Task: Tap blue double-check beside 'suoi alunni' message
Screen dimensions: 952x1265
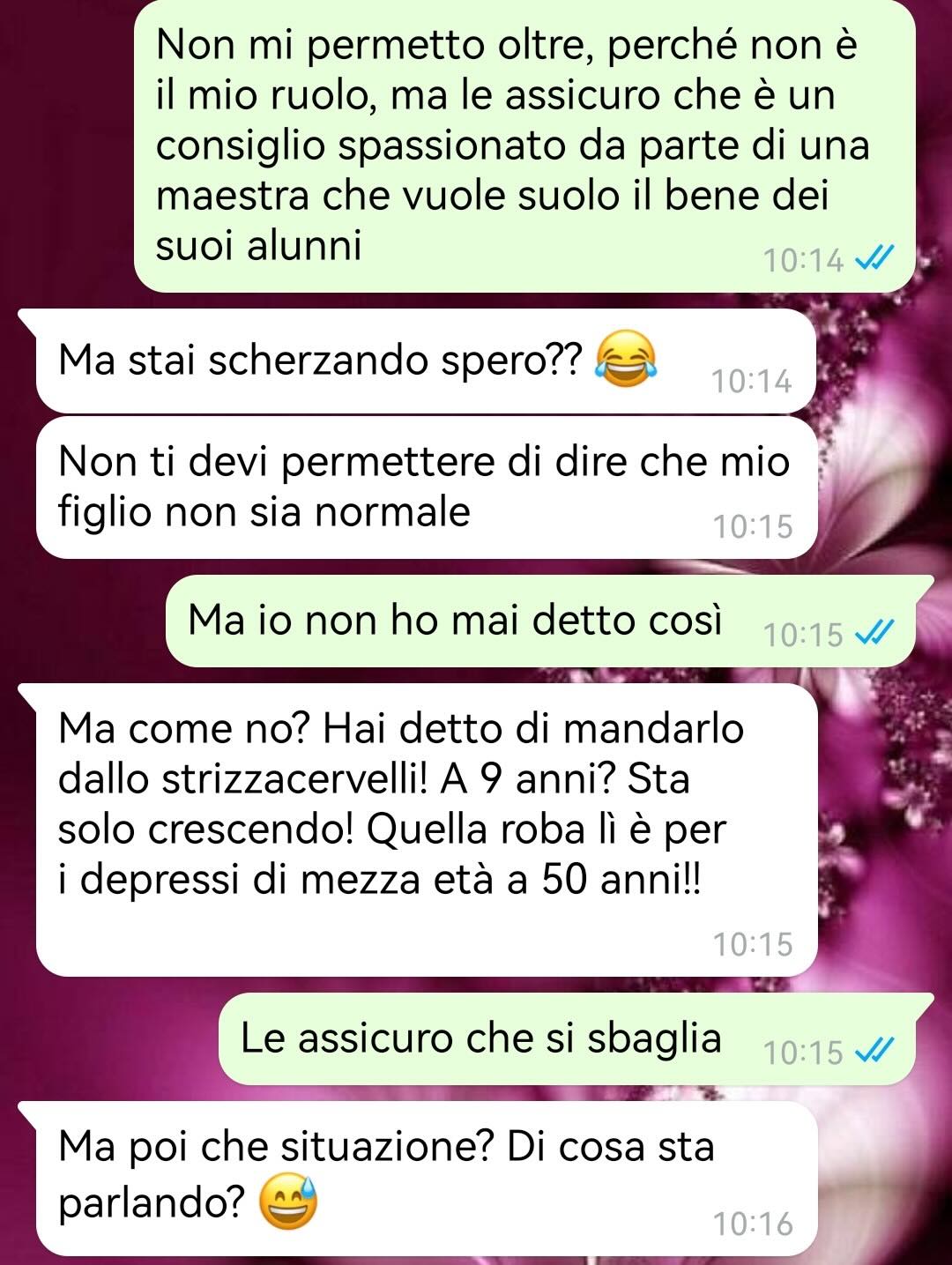Action: (875, 259)
